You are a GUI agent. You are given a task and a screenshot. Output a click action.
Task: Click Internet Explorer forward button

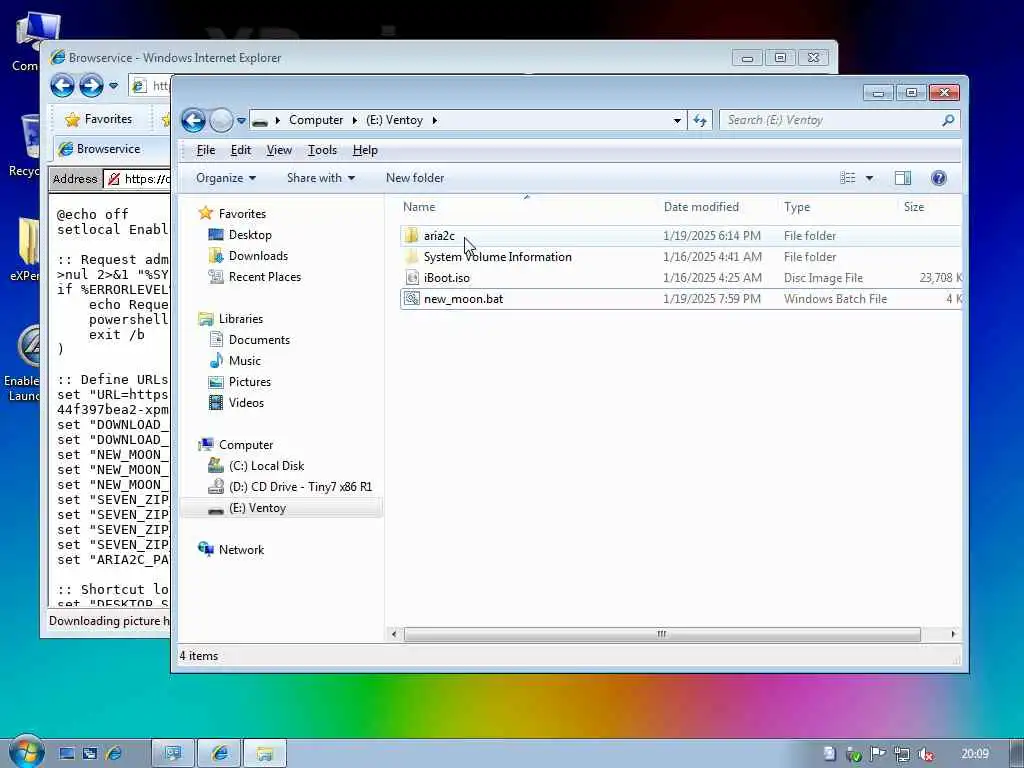coord(91,86)
